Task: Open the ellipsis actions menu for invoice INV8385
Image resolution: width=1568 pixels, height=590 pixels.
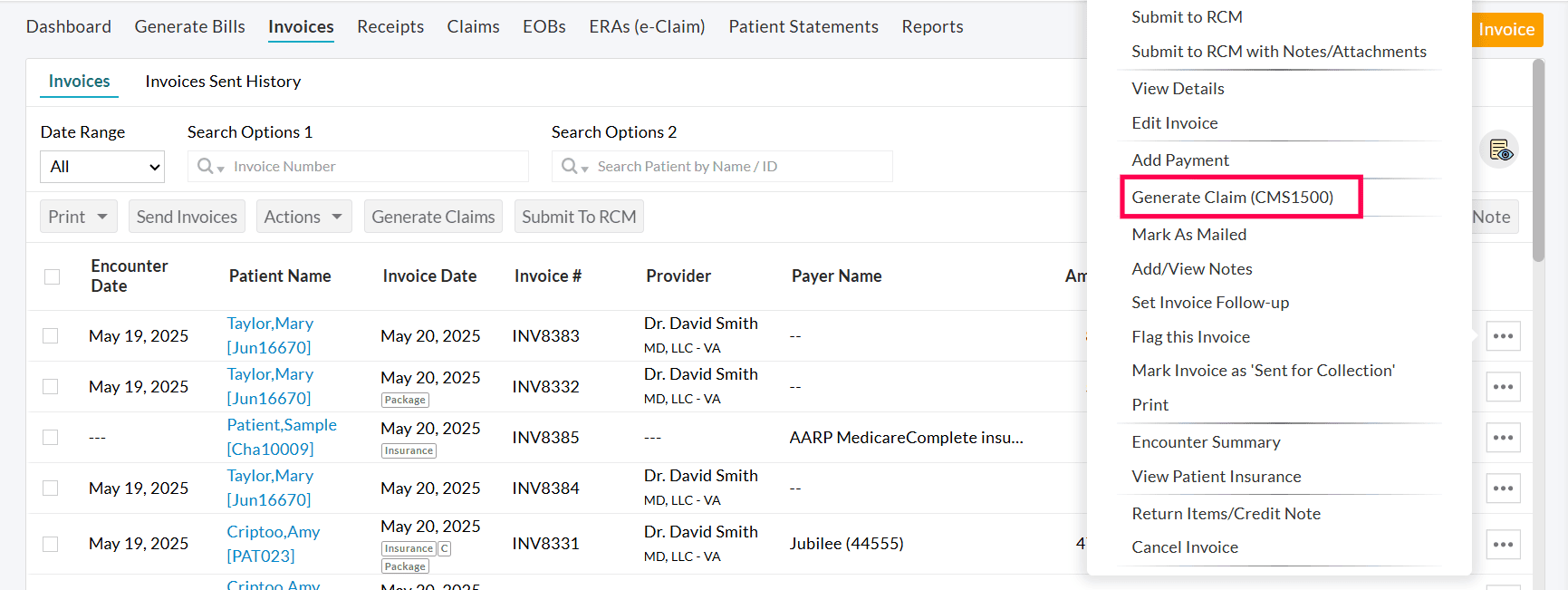Action: click(1503, 437)
